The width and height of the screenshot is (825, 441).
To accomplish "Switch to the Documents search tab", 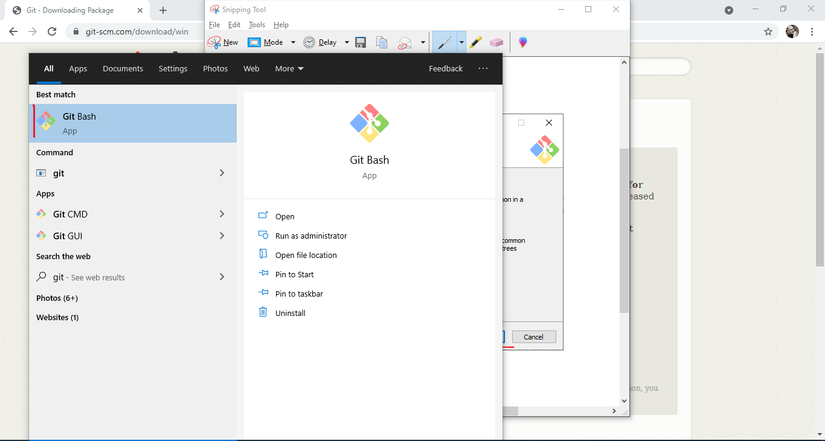I will pos(123,68).
